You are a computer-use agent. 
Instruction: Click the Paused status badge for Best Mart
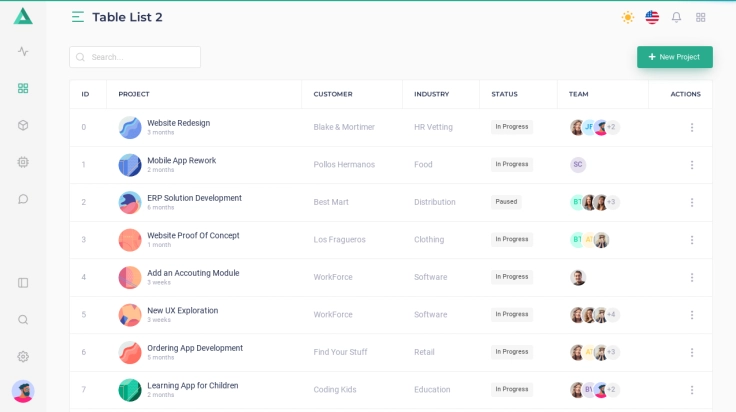pos(506,202)
